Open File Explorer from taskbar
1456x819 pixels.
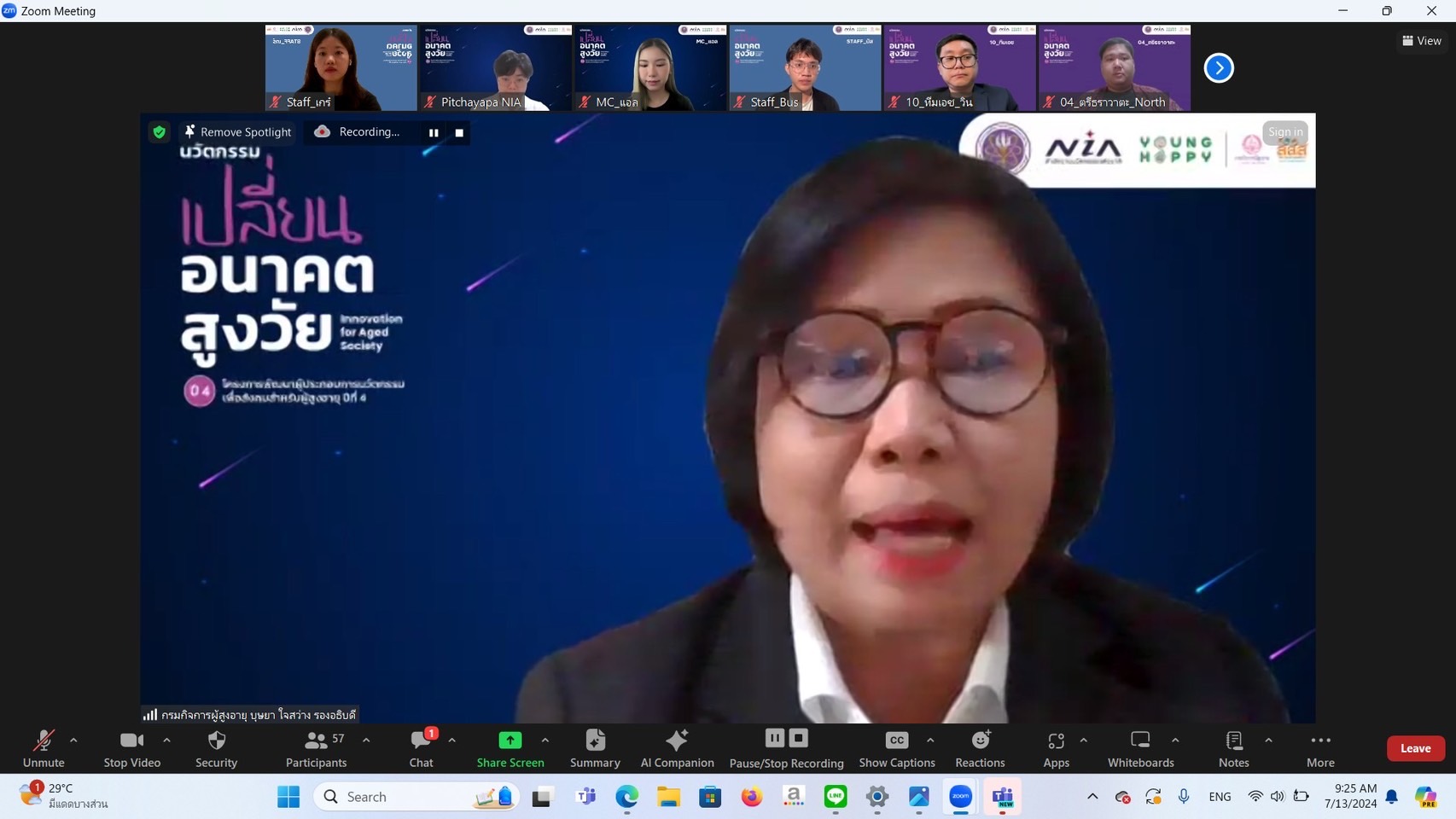click(x=668, y=797)
